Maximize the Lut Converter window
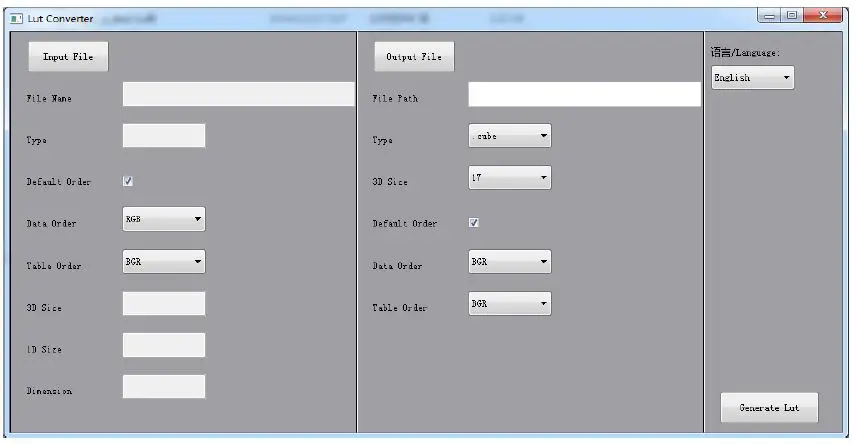This screenshot has height=444, width=856. (x=792, y=15)
